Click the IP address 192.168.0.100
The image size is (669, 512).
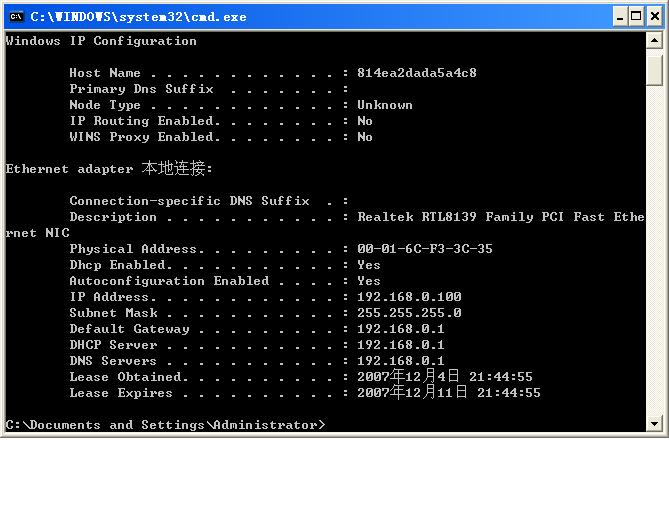click(x=409, y=297)
